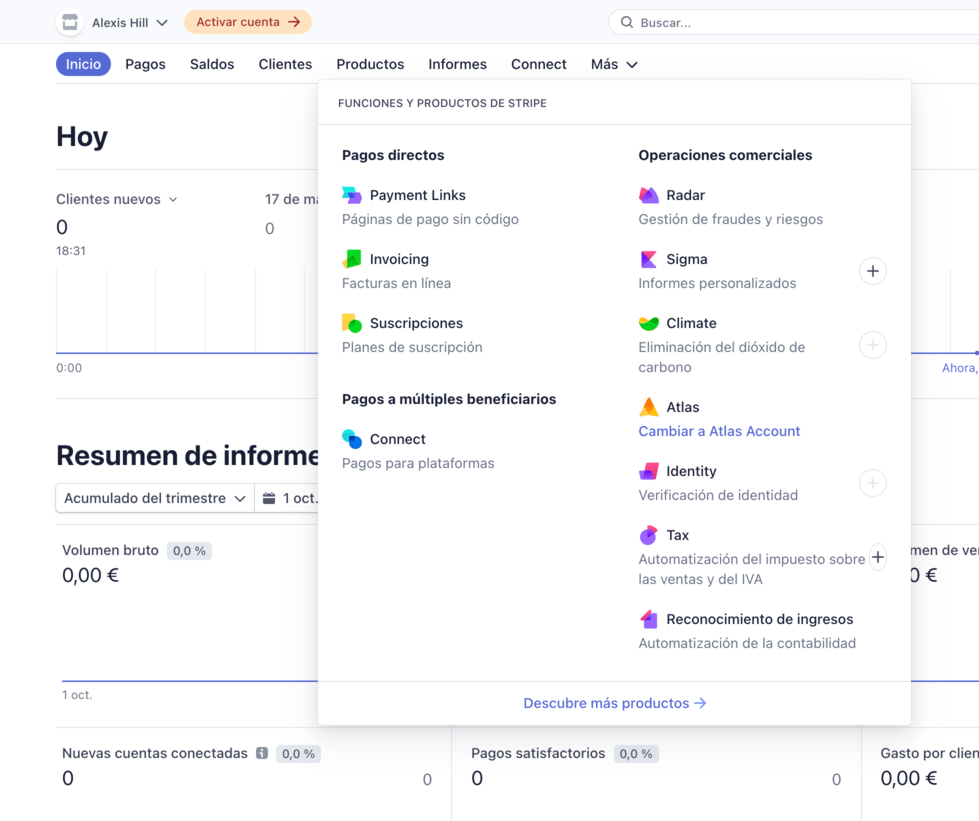Click the Reconocimiento de ingresos icon

[648, 619]
